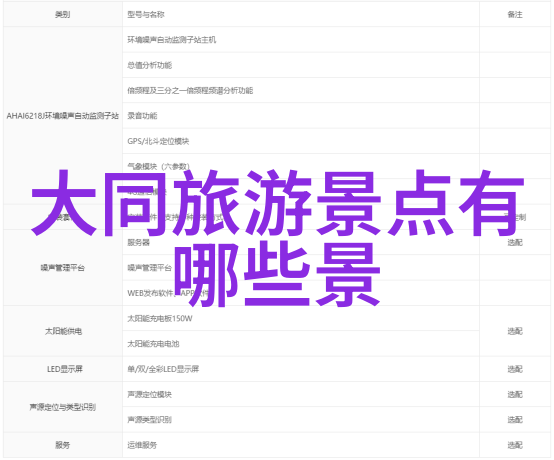The image size is (554, 460).
Task: Click the 录音功能 cell
Action: click(x=301, y=116)
